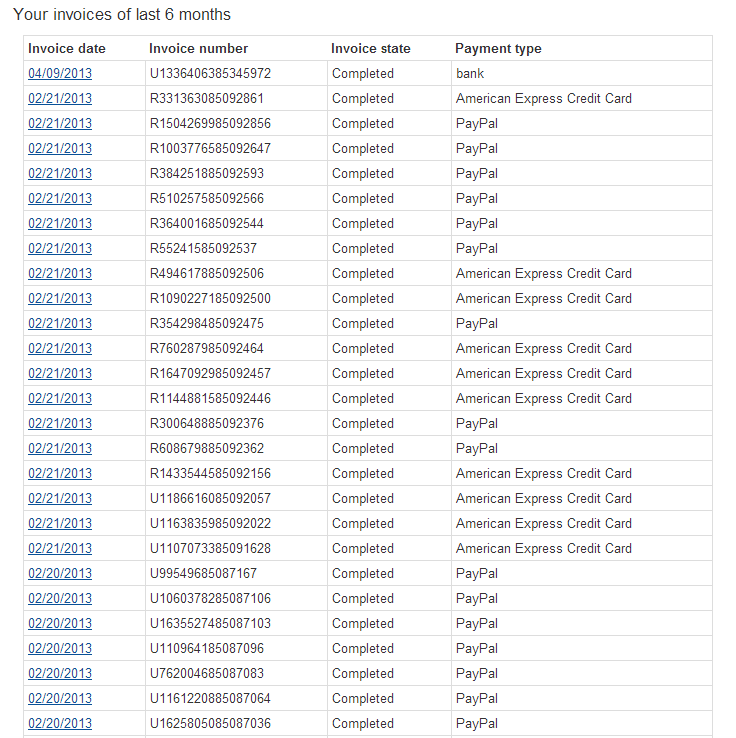Open date link for invoice U1186616085092057

tap(60, 498)
